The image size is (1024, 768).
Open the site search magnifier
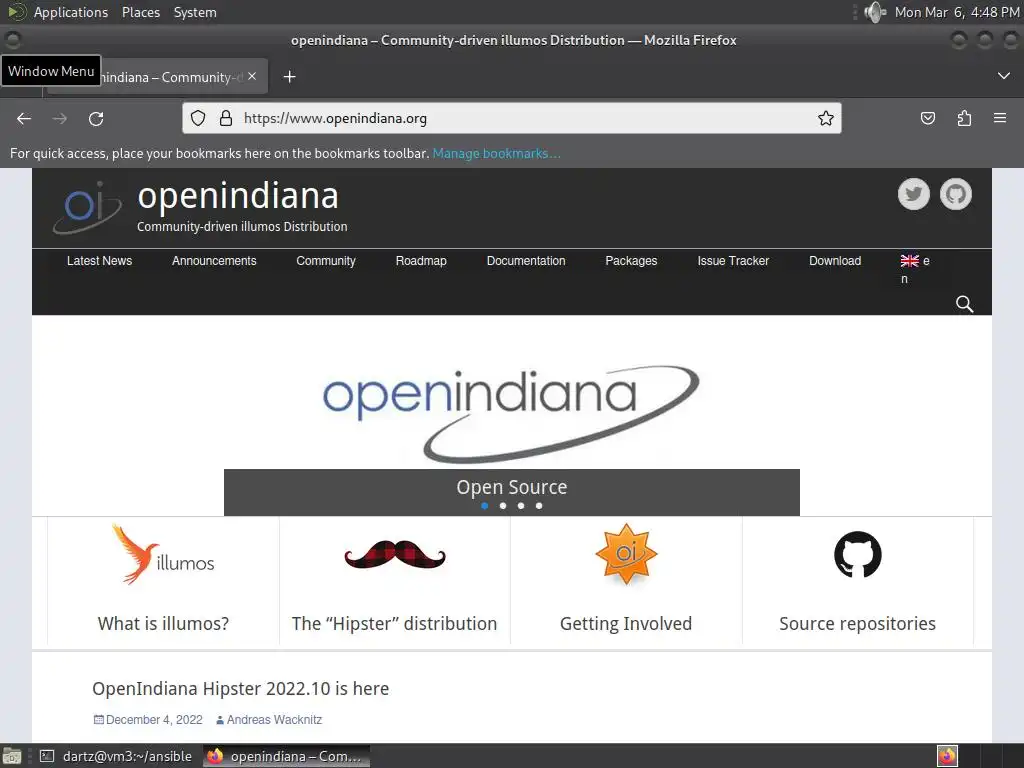[965, 304]
